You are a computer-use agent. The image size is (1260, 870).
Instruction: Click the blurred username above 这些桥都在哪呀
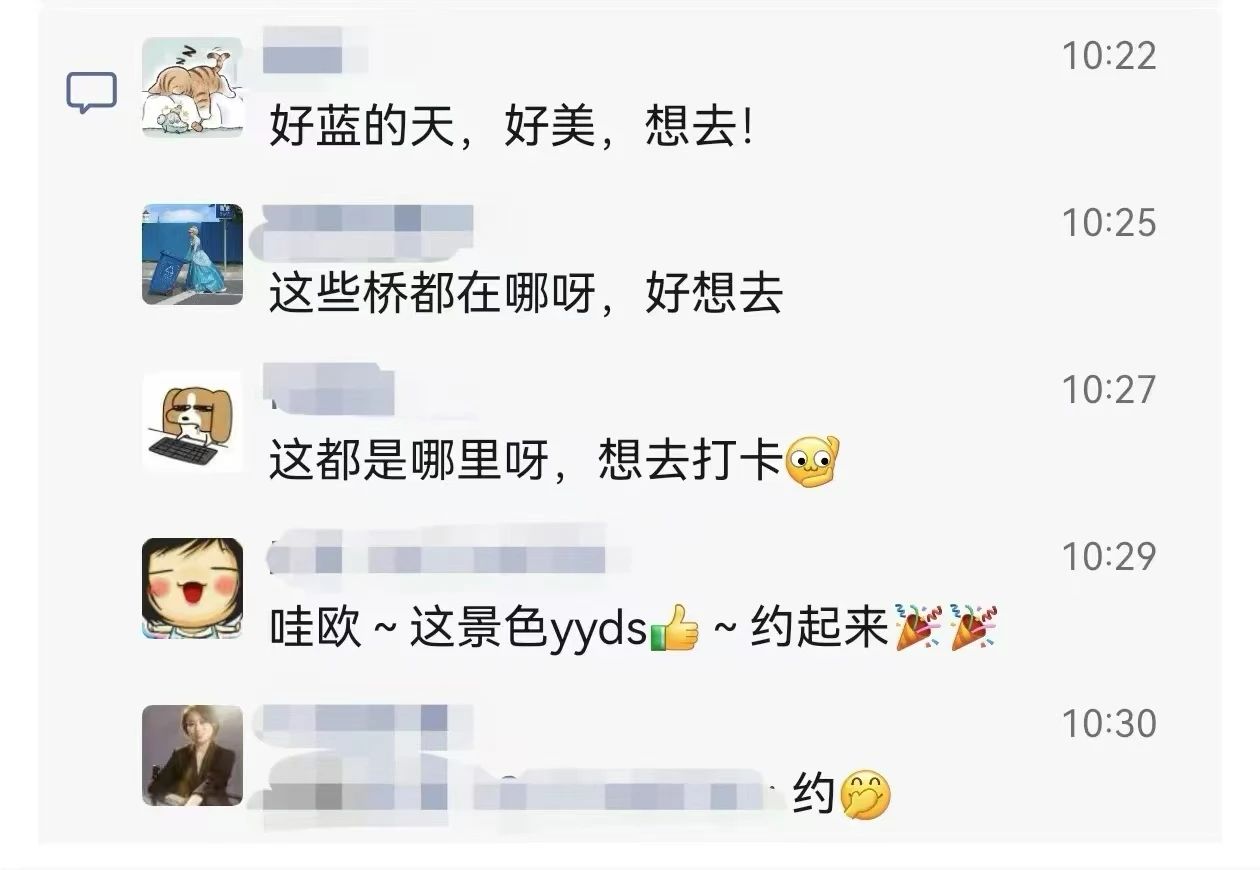364,228
